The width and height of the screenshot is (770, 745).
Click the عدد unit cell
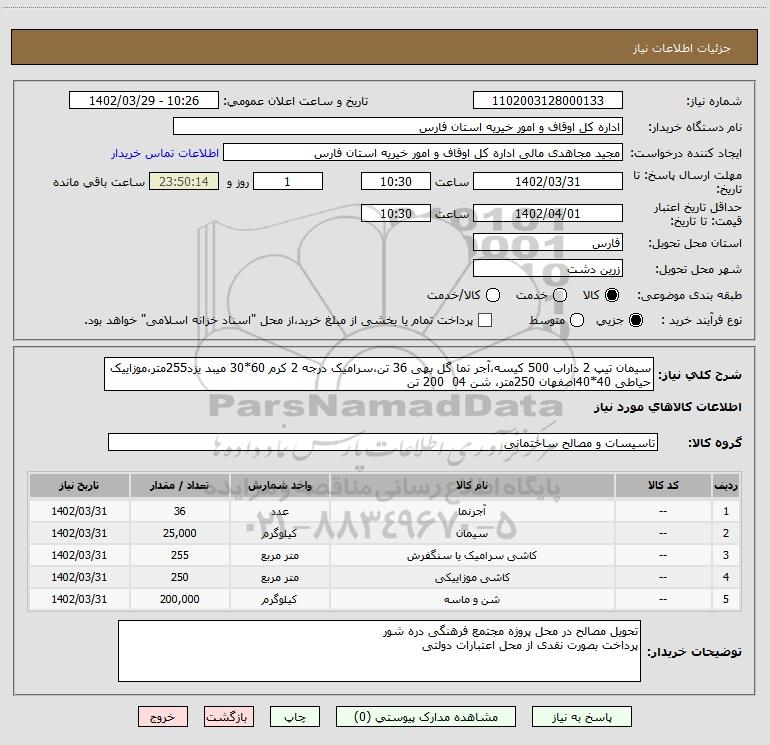(x=279, y=511)
